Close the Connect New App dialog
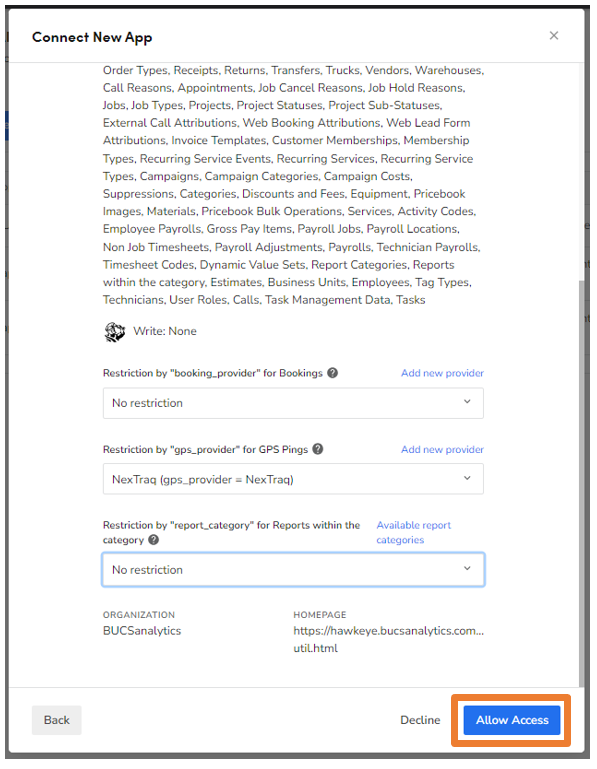Viewport: 597px width, 769px height. pos(553,35)
